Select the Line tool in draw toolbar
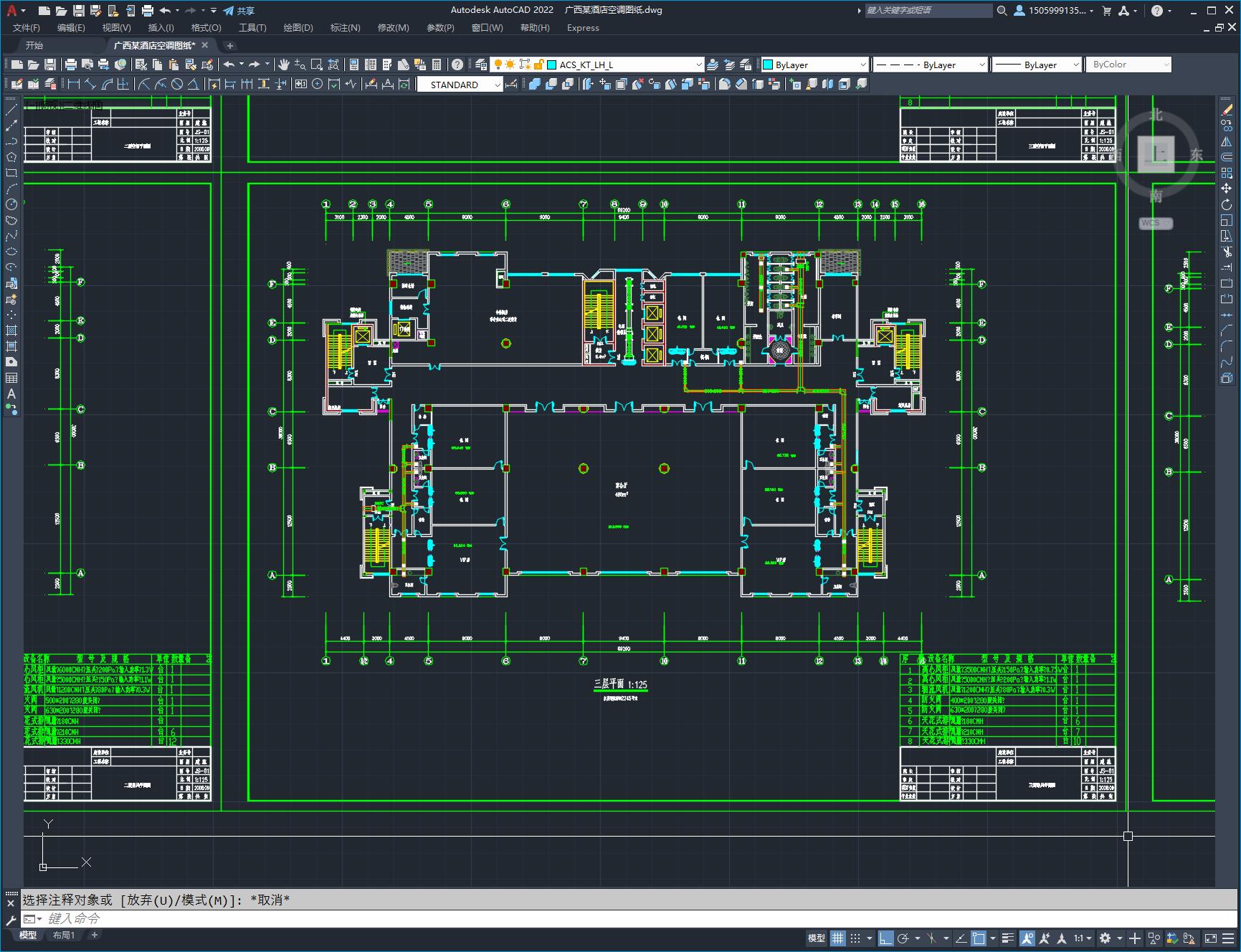Viewport: 1241px width, 952px height. tap(11, 110)
